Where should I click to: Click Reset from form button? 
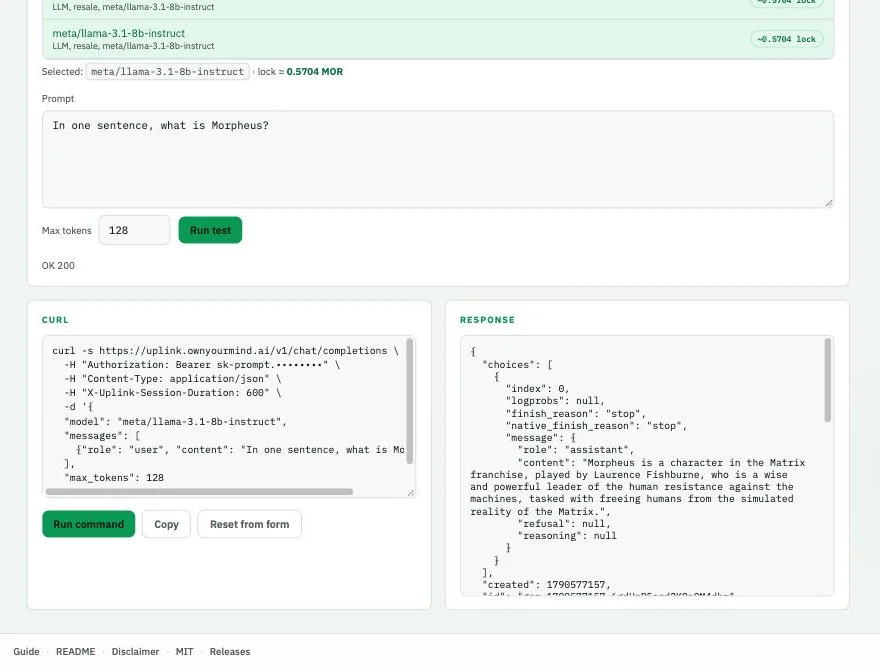click(x=249, y=524)
